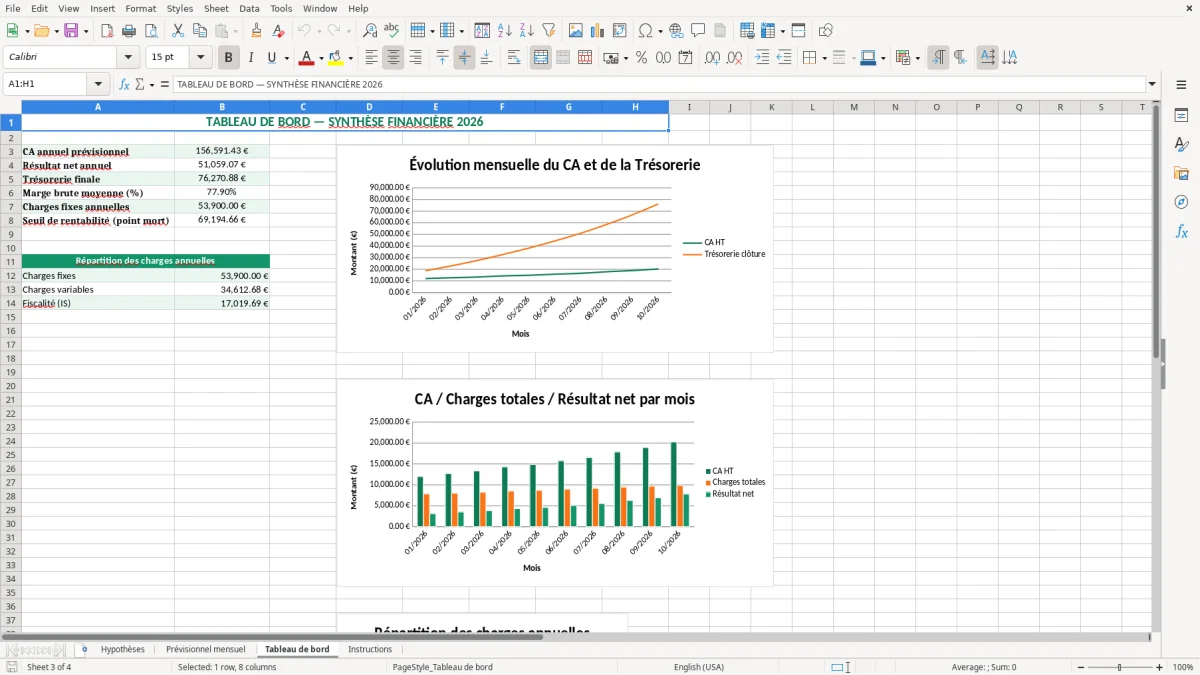Screen dimensions: 1200x675
Task: Toggle Align Left
Action: (x=371, y=58)
